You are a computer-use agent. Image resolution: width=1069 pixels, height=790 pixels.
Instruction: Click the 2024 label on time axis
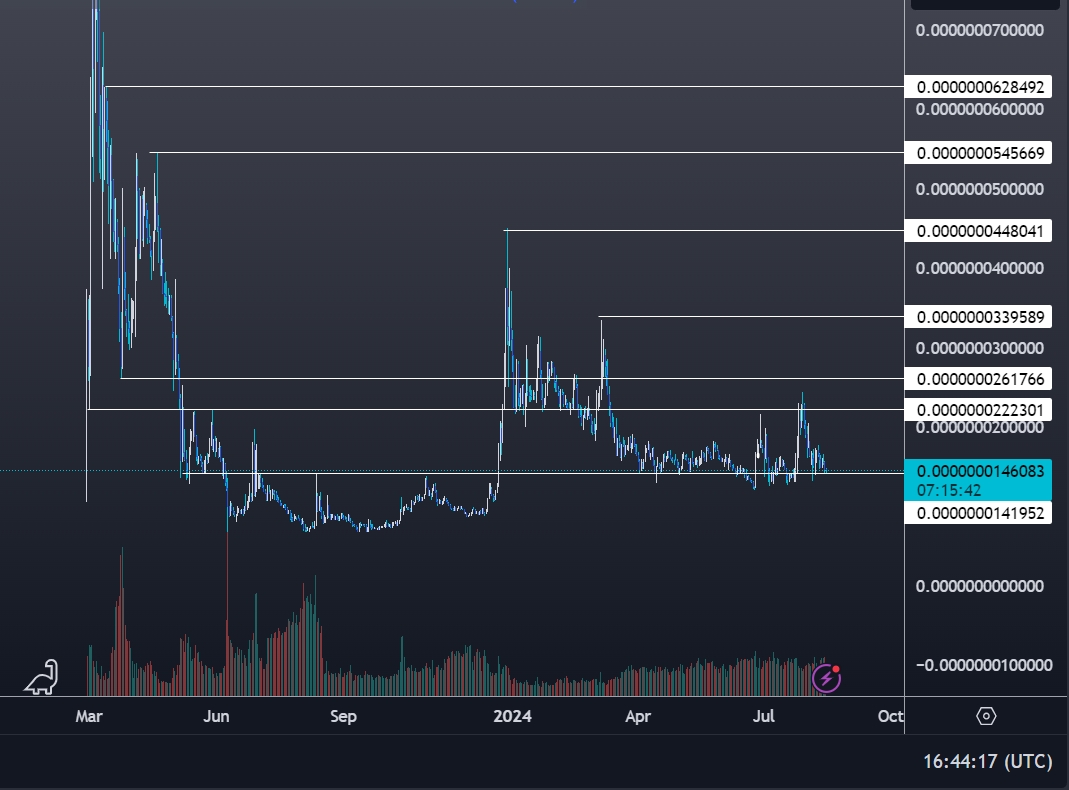[513, 716]
